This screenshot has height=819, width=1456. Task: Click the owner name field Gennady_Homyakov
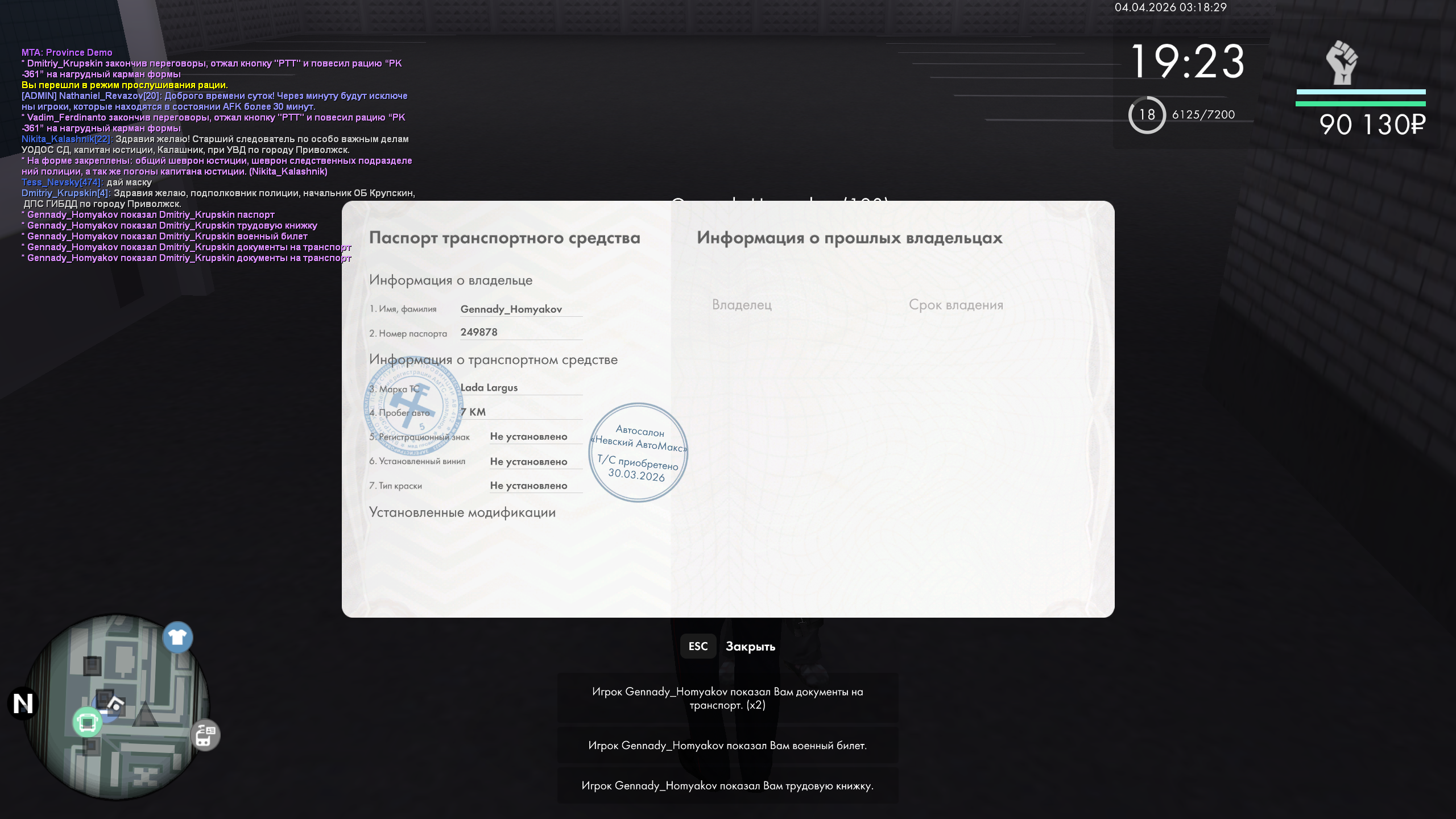511,309
